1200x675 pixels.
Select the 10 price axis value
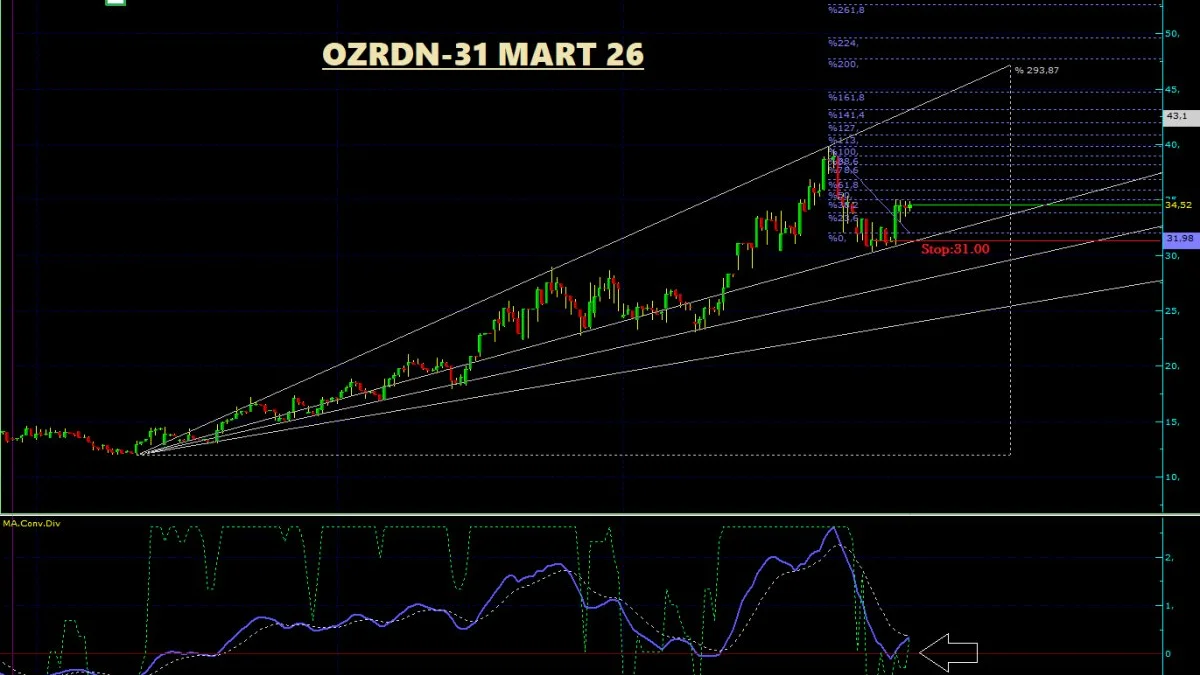point(1172,477)
